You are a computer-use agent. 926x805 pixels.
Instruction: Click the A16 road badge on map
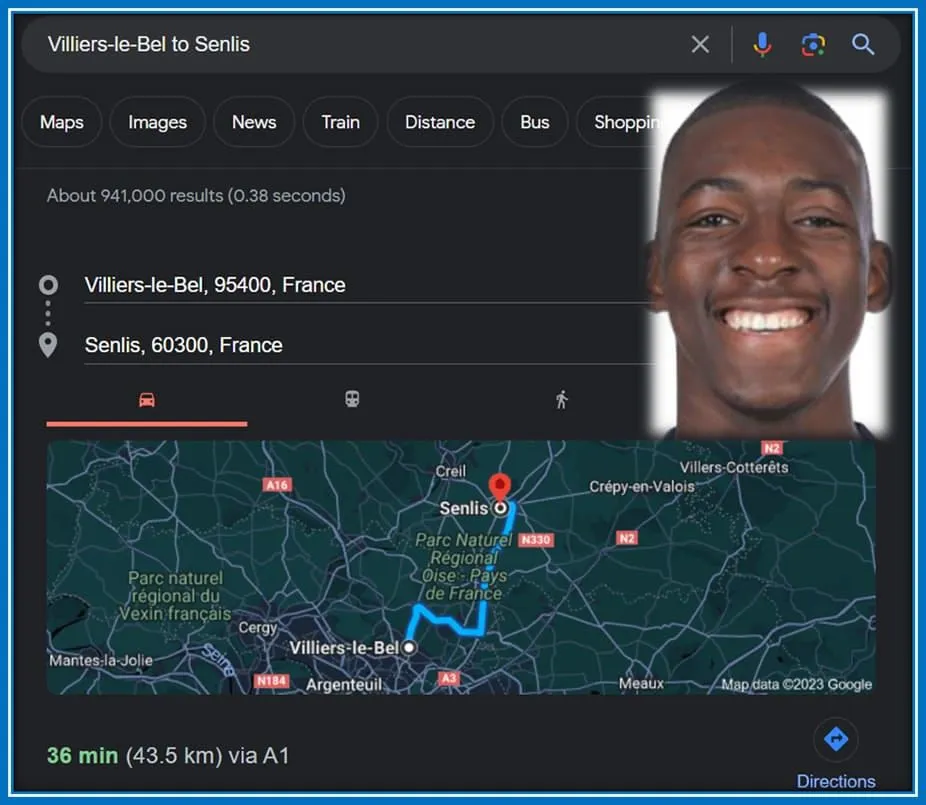(277, 485)
